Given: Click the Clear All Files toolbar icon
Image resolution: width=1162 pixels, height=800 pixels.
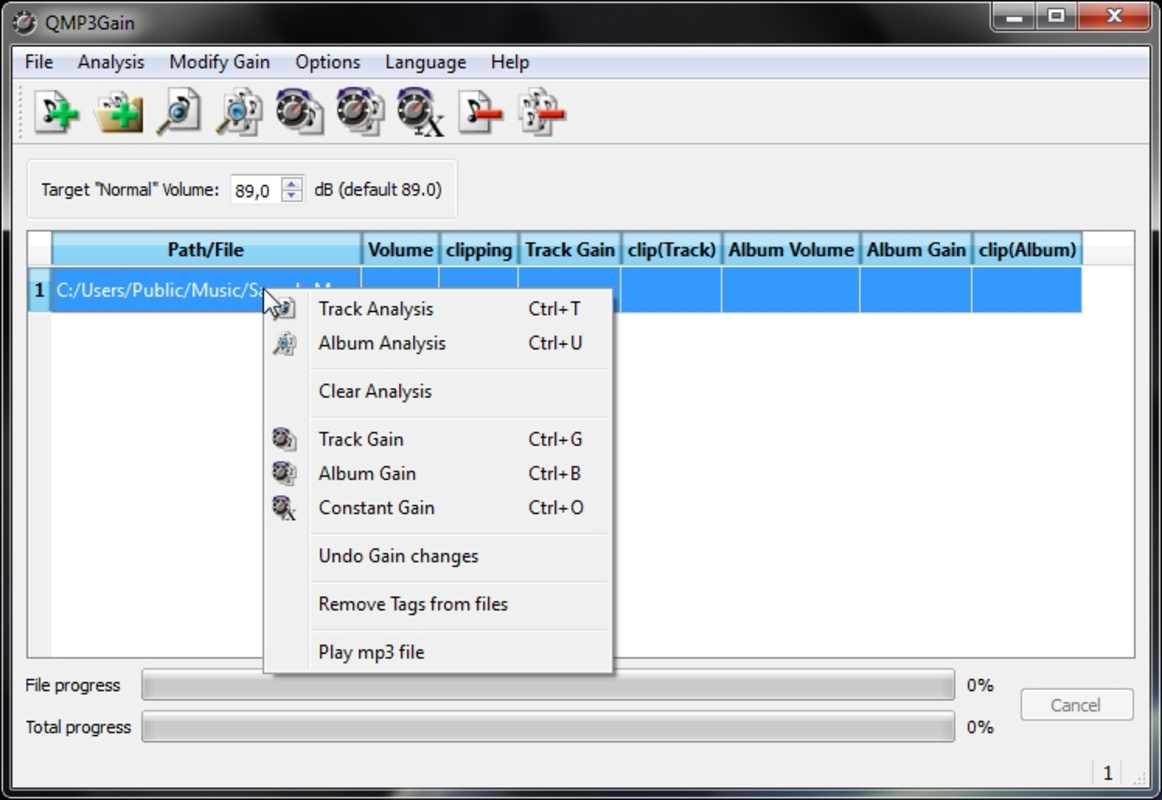Looking at the screenshot, I should [x=542, y=113].
